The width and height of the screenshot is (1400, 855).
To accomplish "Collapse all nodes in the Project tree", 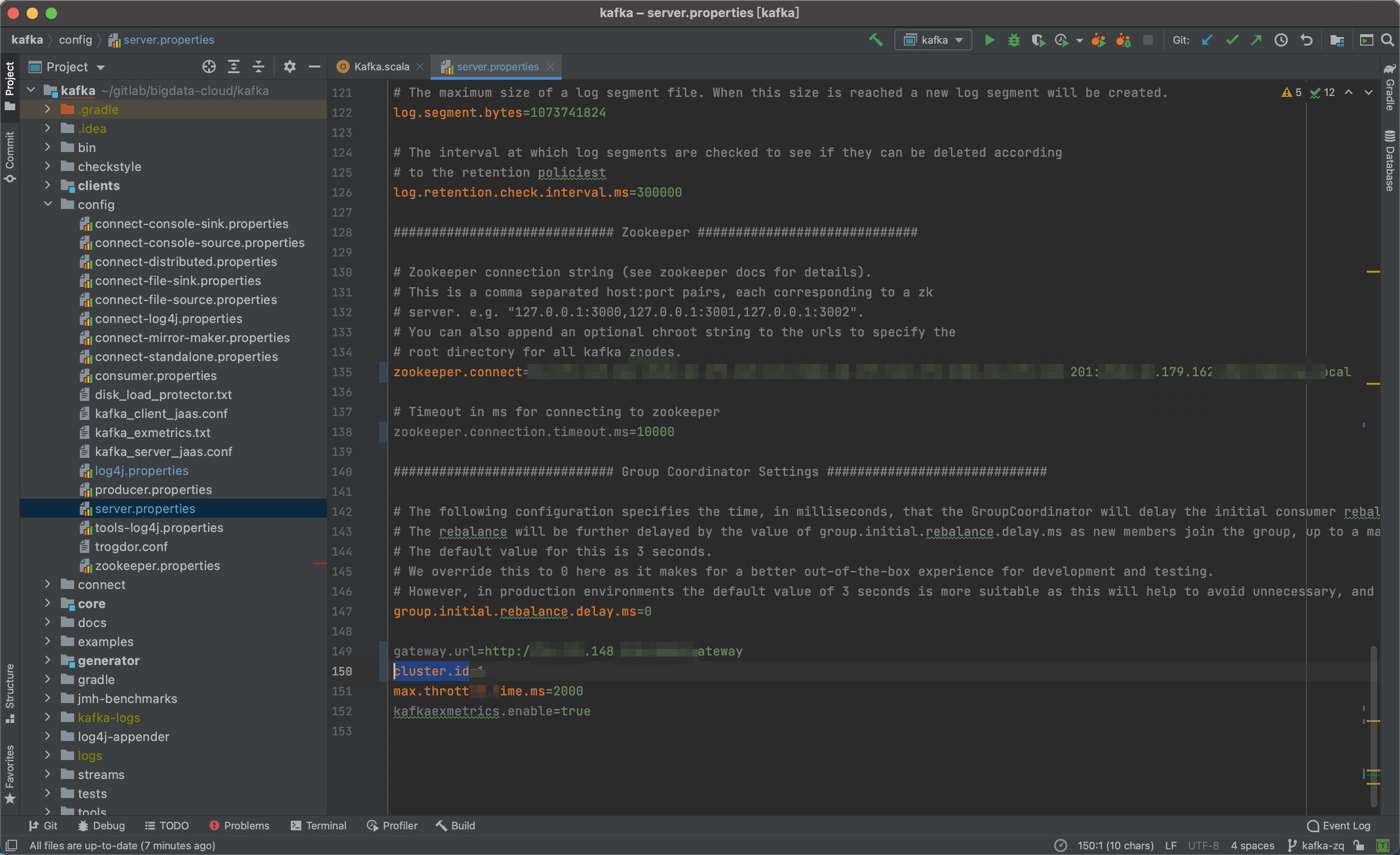I will [259, 66].
